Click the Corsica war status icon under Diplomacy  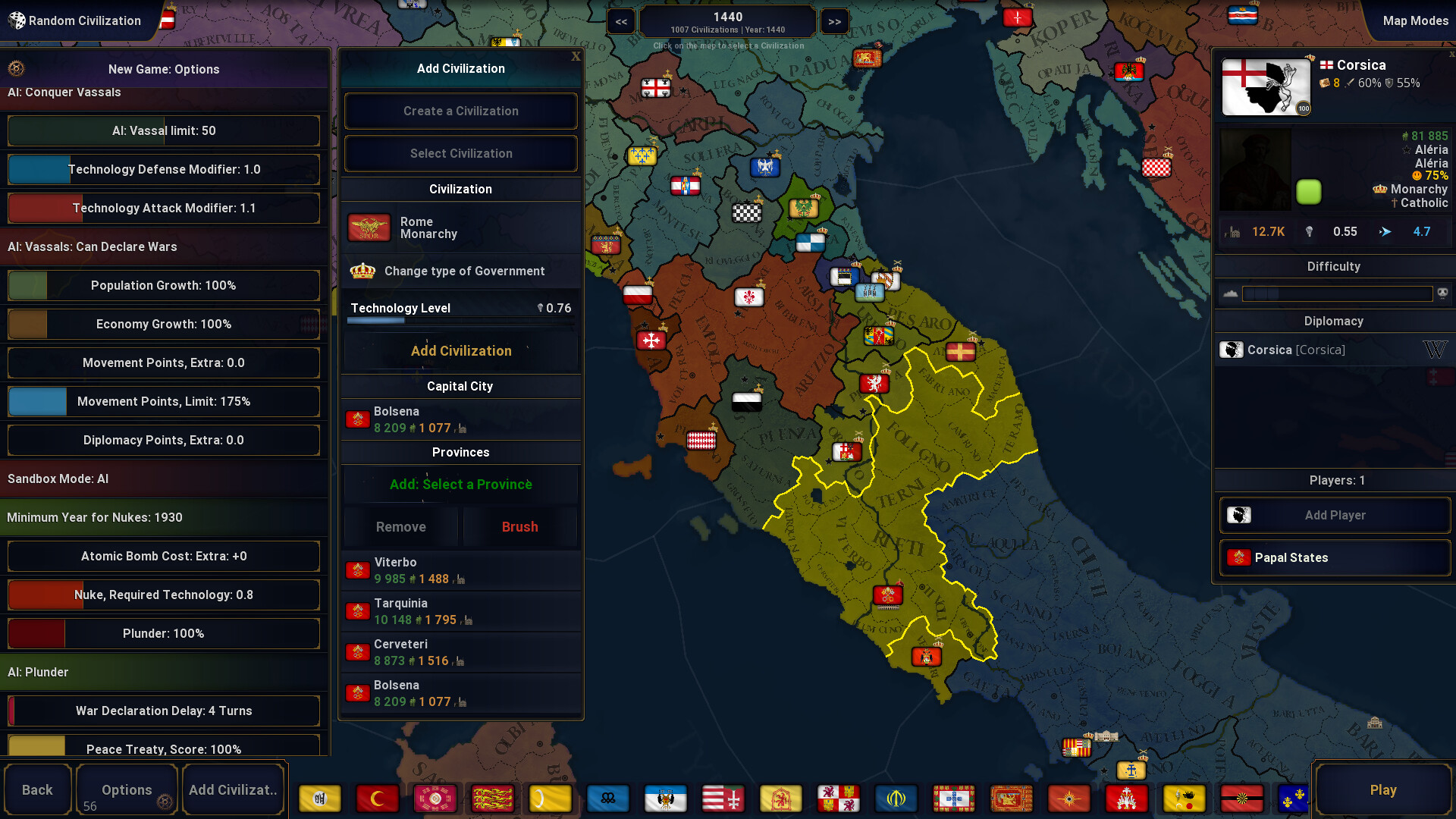(x=1435, y=350)
